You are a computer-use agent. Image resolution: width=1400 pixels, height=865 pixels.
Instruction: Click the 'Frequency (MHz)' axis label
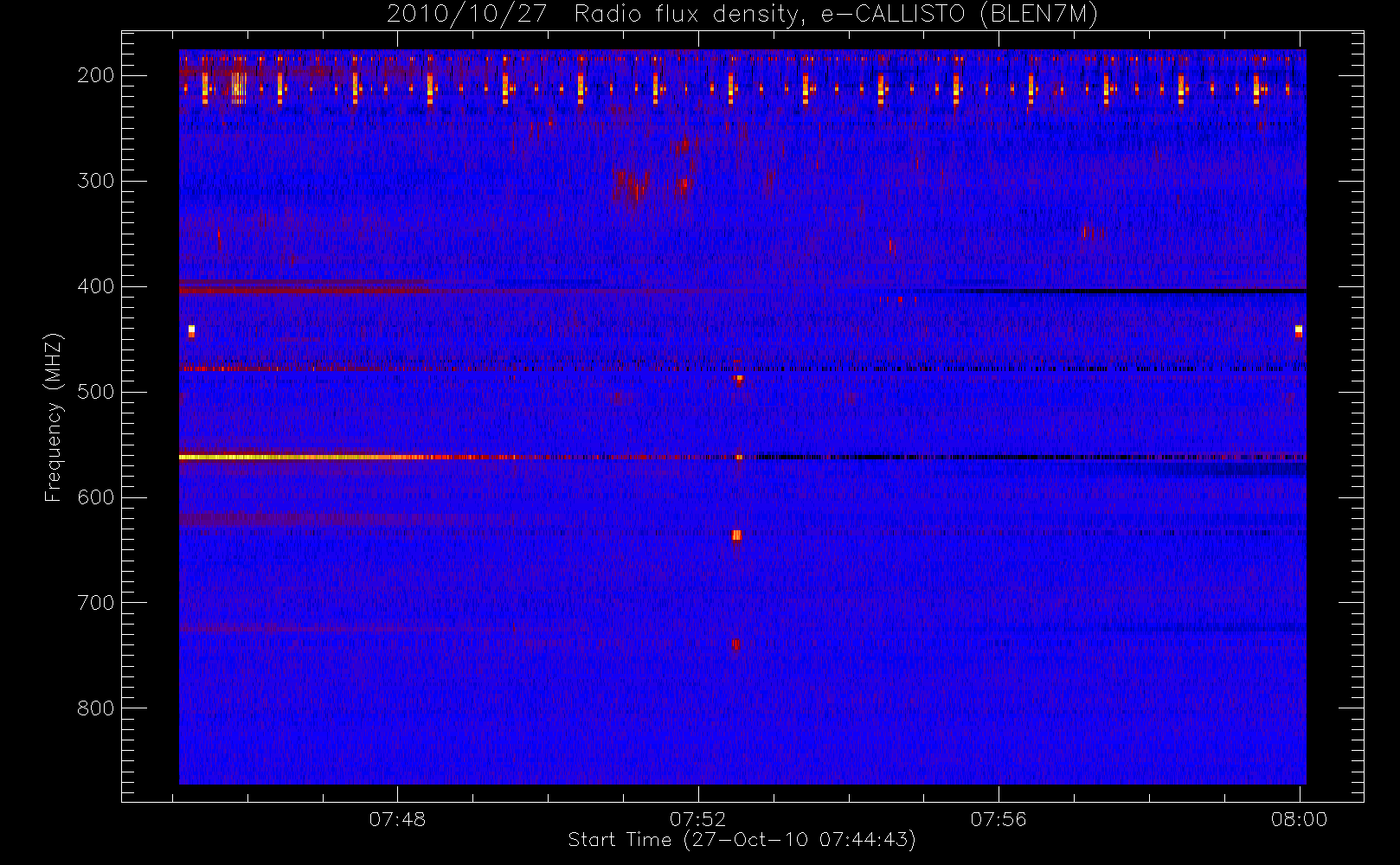(x=54, y=417)
